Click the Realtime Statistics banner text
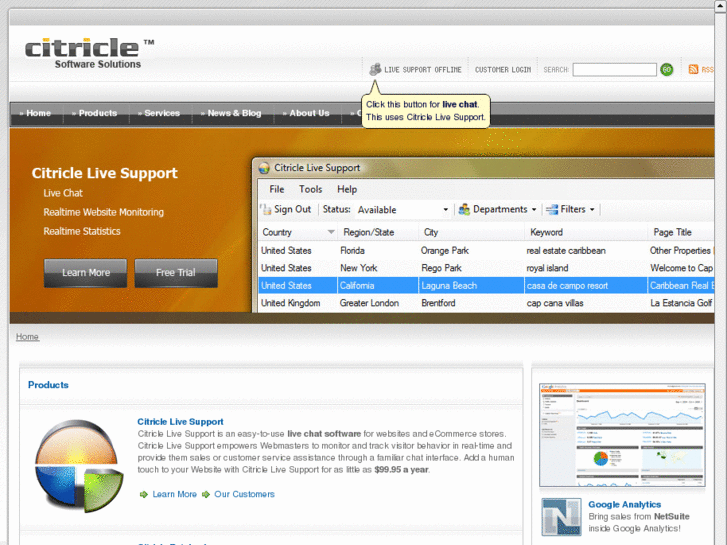The width and height of the screenshot is (727, 545). (82, 231)
